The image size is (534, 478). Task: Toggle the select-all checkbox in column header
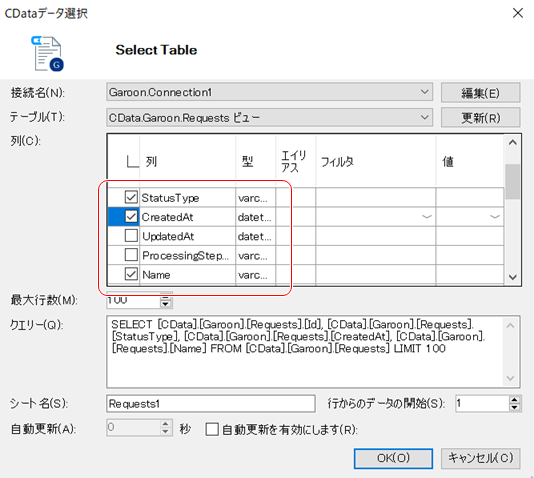coord(132,161)
